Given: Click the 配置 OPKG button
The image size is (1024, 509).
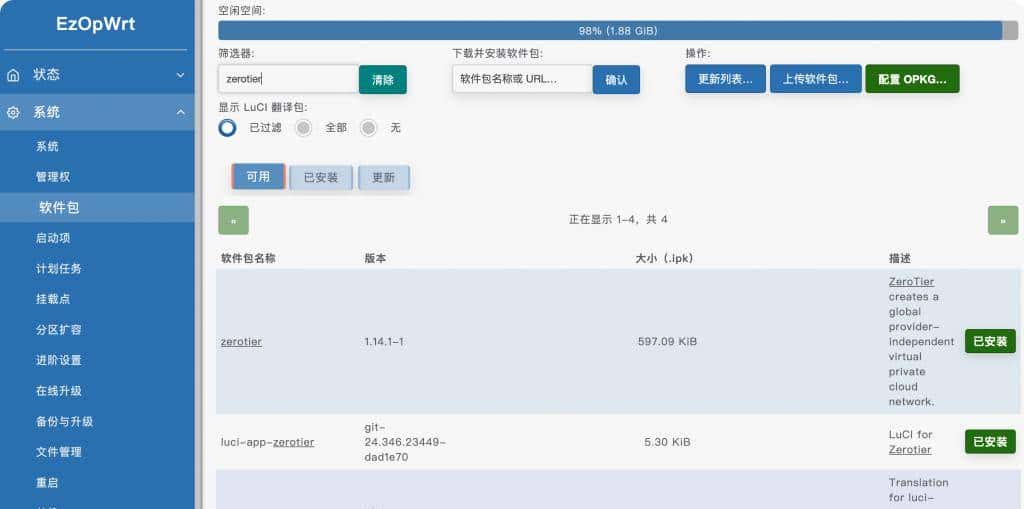Looking at the screenshot, I should (912, 78).
